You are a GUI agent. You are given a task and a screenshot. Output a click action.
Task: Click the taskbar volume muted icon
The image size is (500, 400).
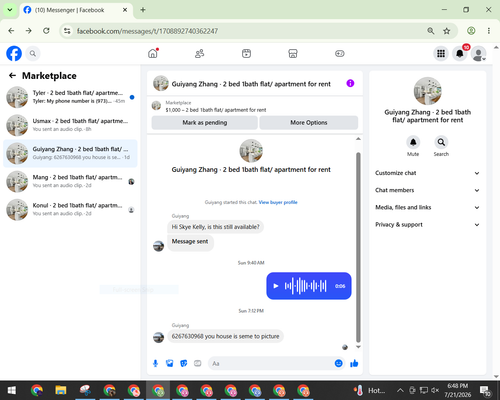click(x=435, y=390)
